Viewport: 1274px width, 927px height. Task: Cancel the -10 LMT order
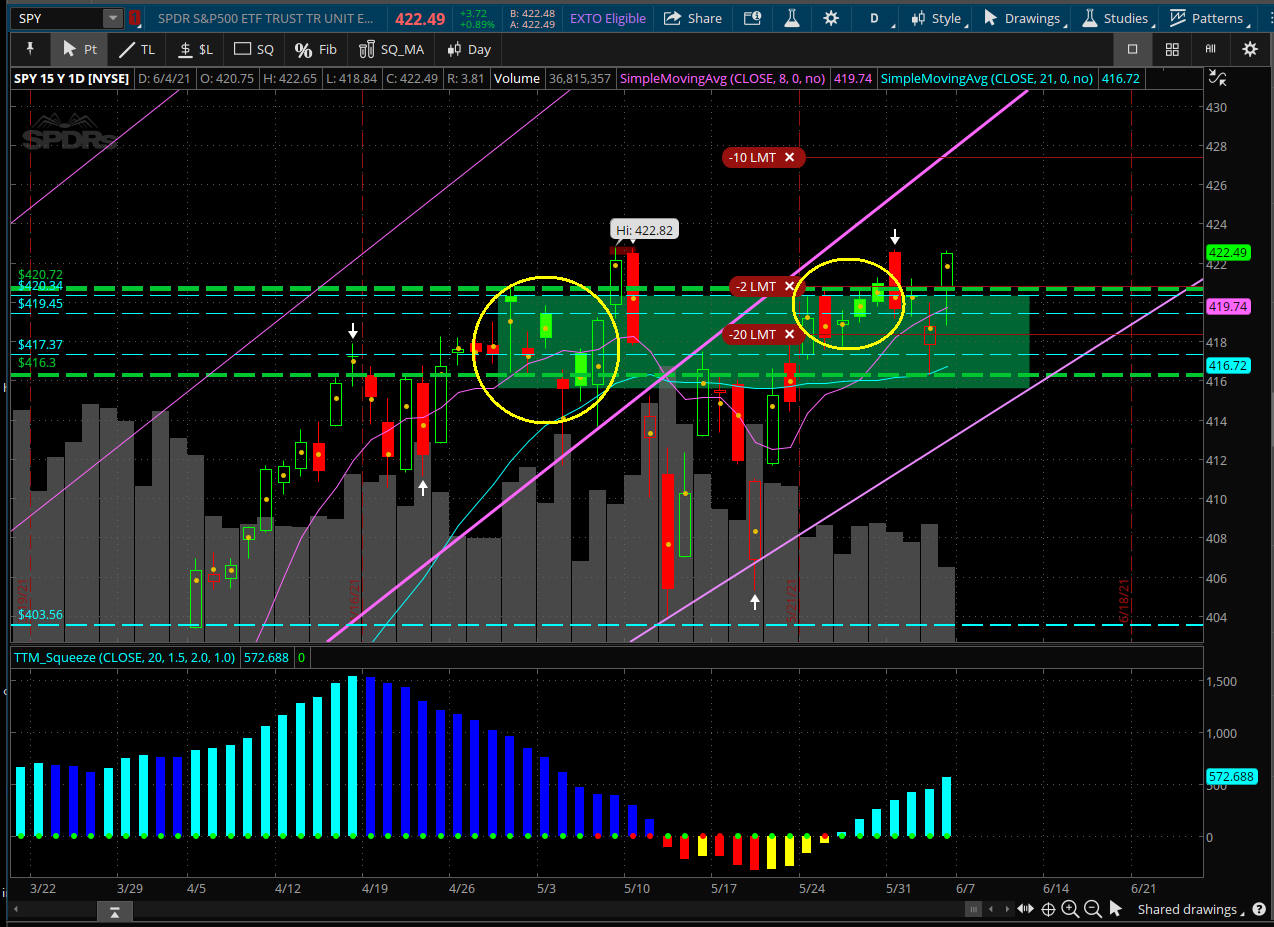790,157
